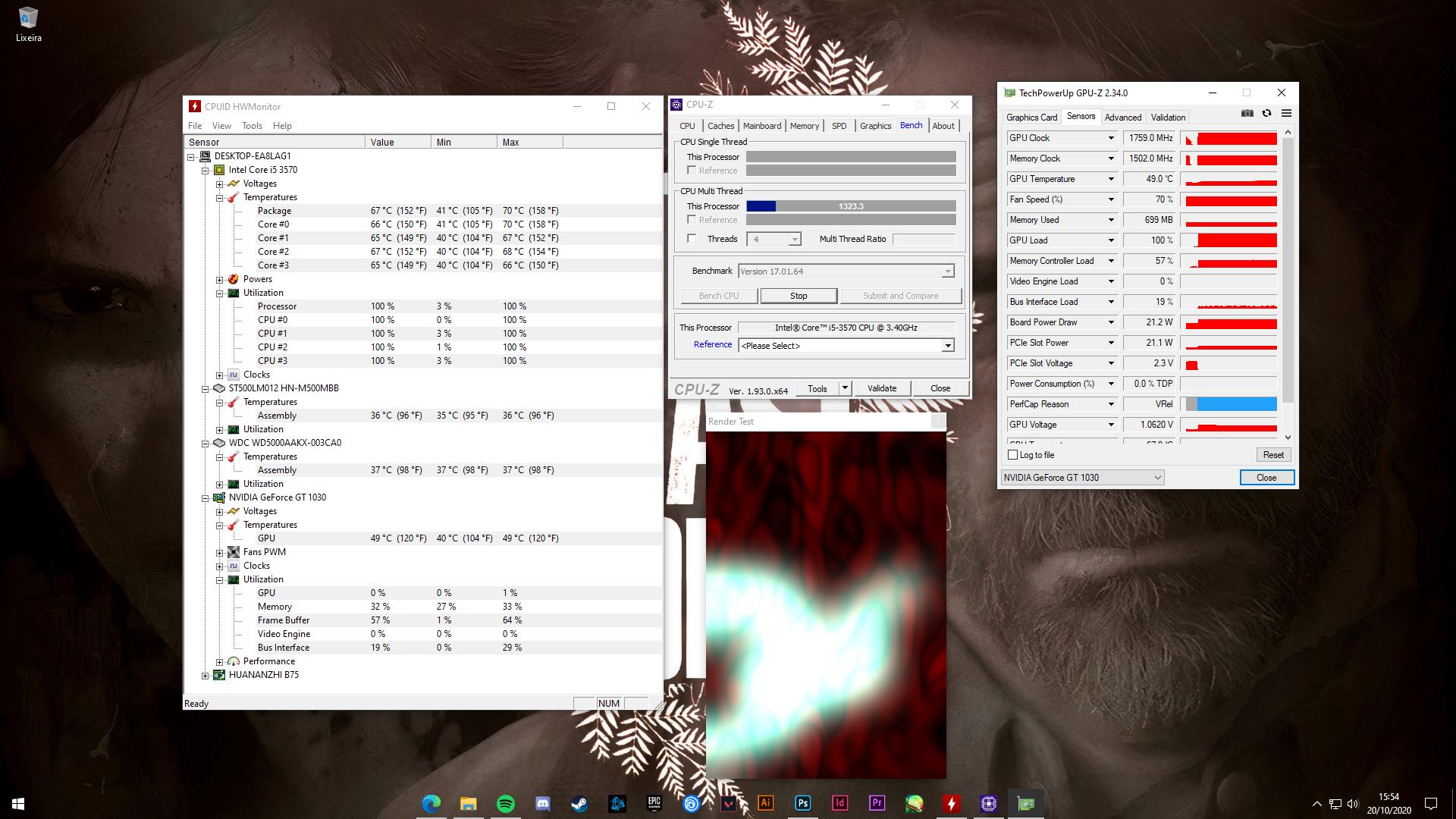Open the Windows Start menu
The height and width of the screenshot is (819, 1456).
[x=18, y=803]
